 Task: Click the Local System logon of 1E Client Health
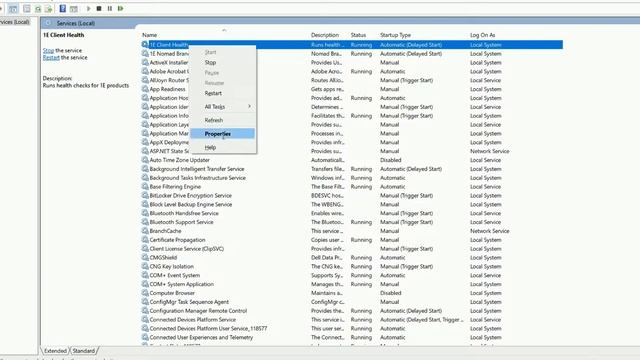(x=486, y=45)
